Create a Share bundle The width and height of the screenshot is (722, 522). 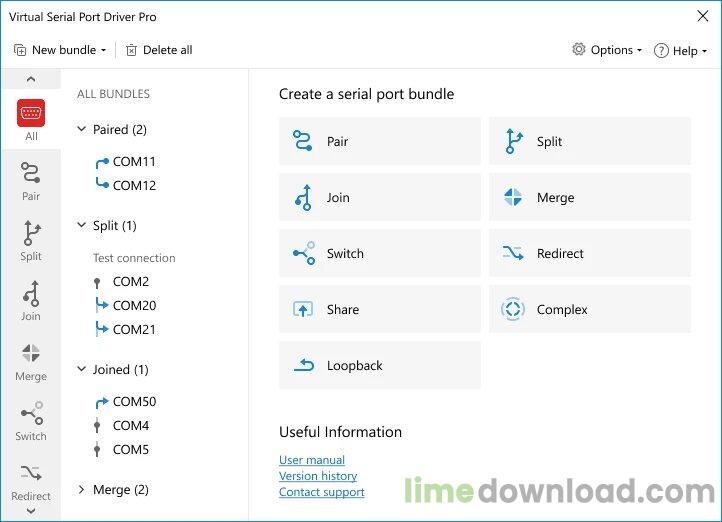pos(380,309)
